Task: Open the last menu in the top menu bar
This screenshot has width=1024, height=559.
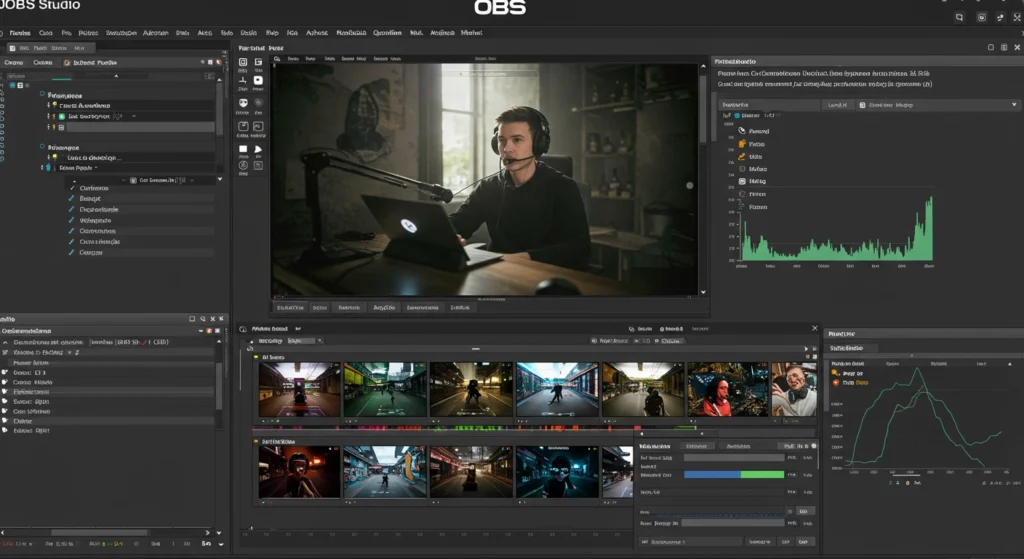Action: coord(471,33)
